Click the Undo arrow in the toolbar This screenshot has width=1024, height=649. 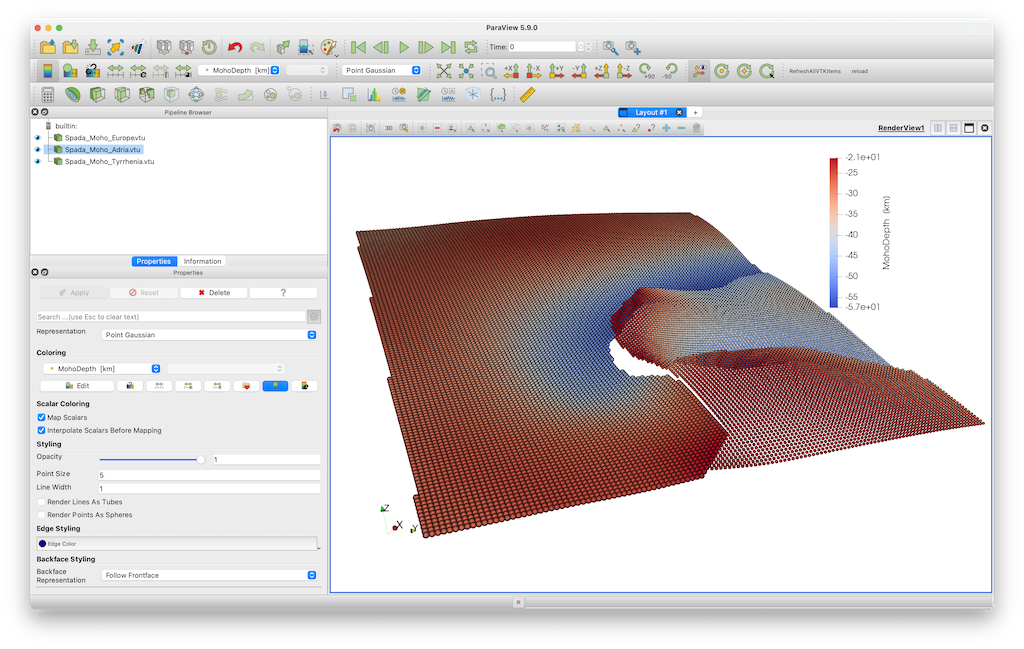tap(235, 47)
